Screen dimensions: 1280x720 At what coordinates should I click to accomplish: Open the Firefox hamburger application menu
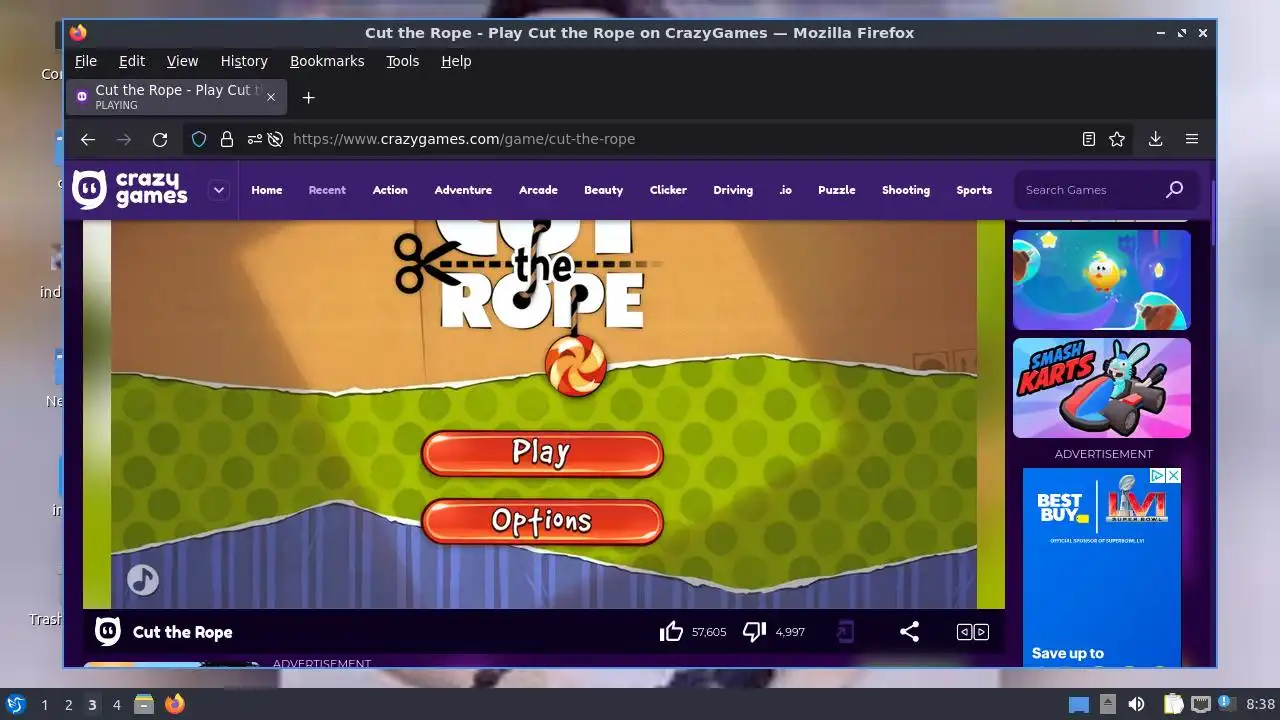(1192, 139)
